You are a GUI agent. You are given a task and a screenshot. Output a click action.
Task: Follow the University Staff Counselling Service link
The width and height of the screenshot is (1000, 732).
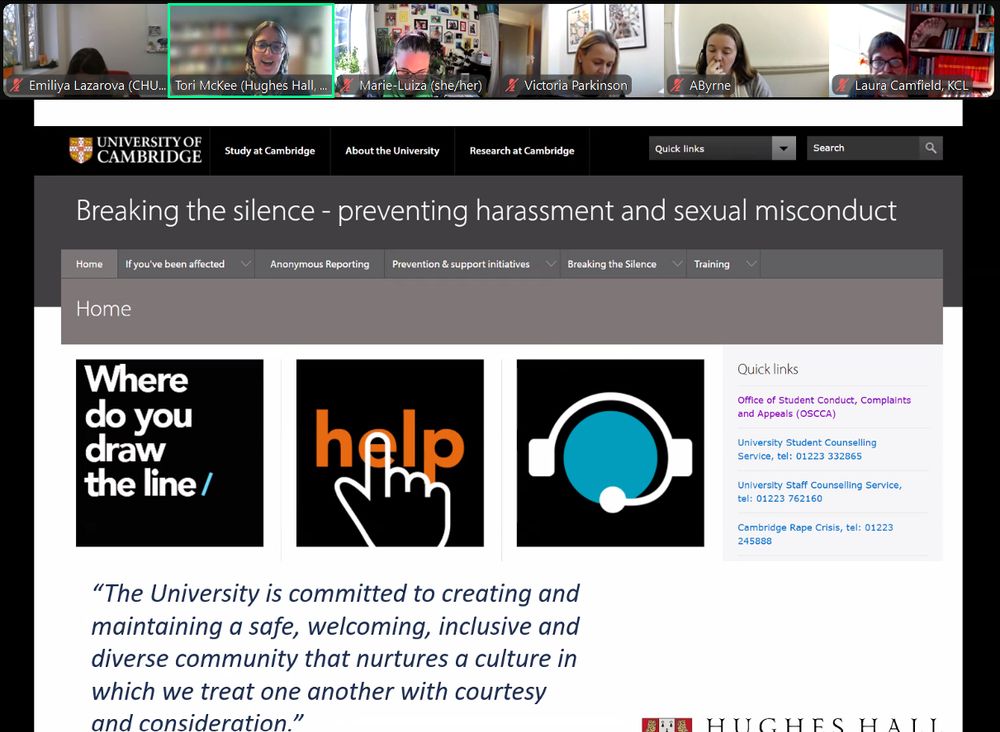[x=820, y=492]
